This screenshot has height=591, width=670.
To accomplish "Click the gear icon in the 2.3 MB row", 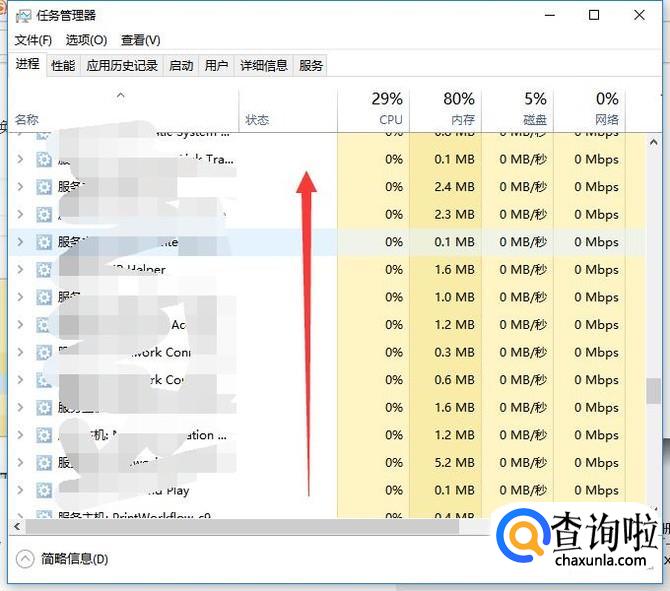I will [x=44, y=215].
